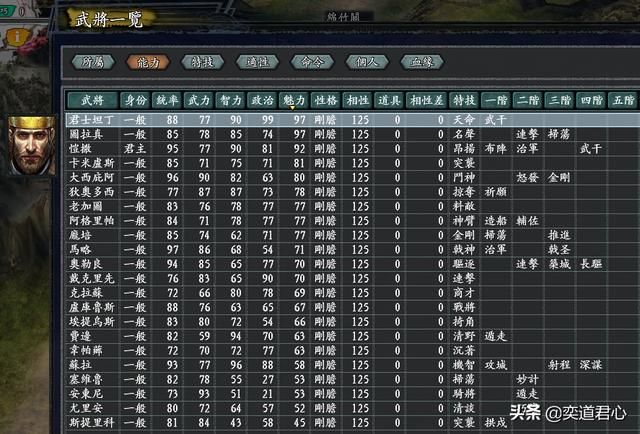Sort by 智力 column header

click(230, 100)
